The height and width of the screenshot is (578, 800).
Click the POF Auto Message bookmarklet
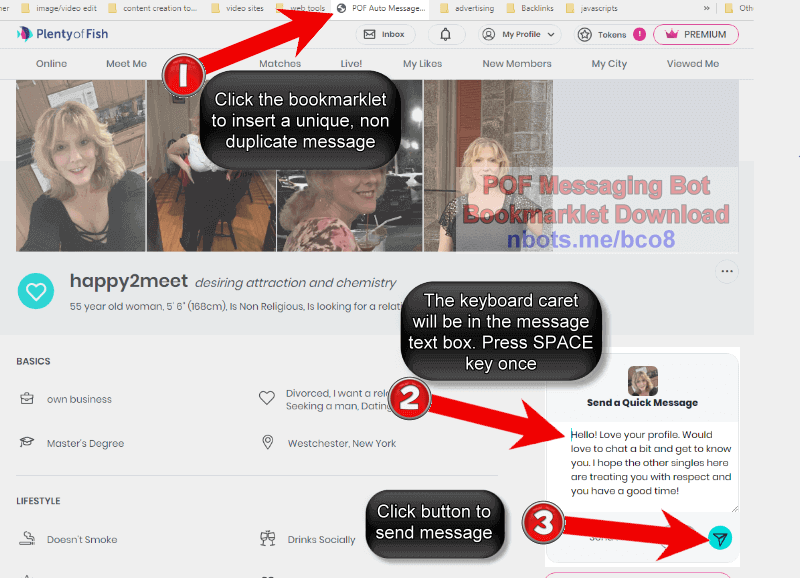pyautogui.click(x=382, y=8)
